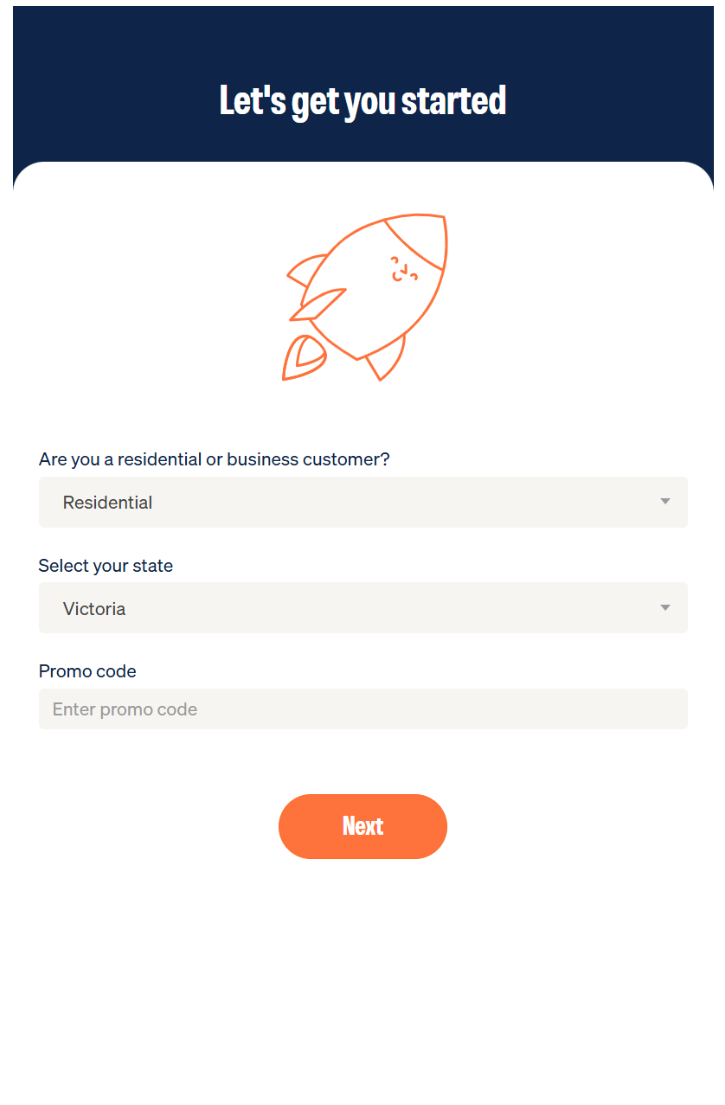Click the "Let's get you started" heading
The height and width of the screenshot is (1105, 725).
click(362, 101)
